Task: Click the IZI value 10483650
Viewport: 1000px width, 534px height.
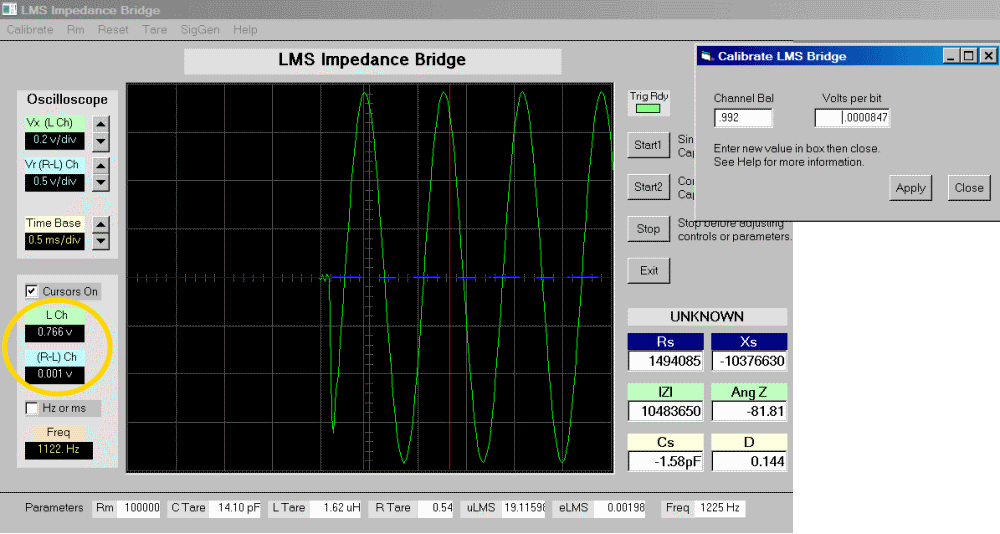Action: click(x=666, y=412)
